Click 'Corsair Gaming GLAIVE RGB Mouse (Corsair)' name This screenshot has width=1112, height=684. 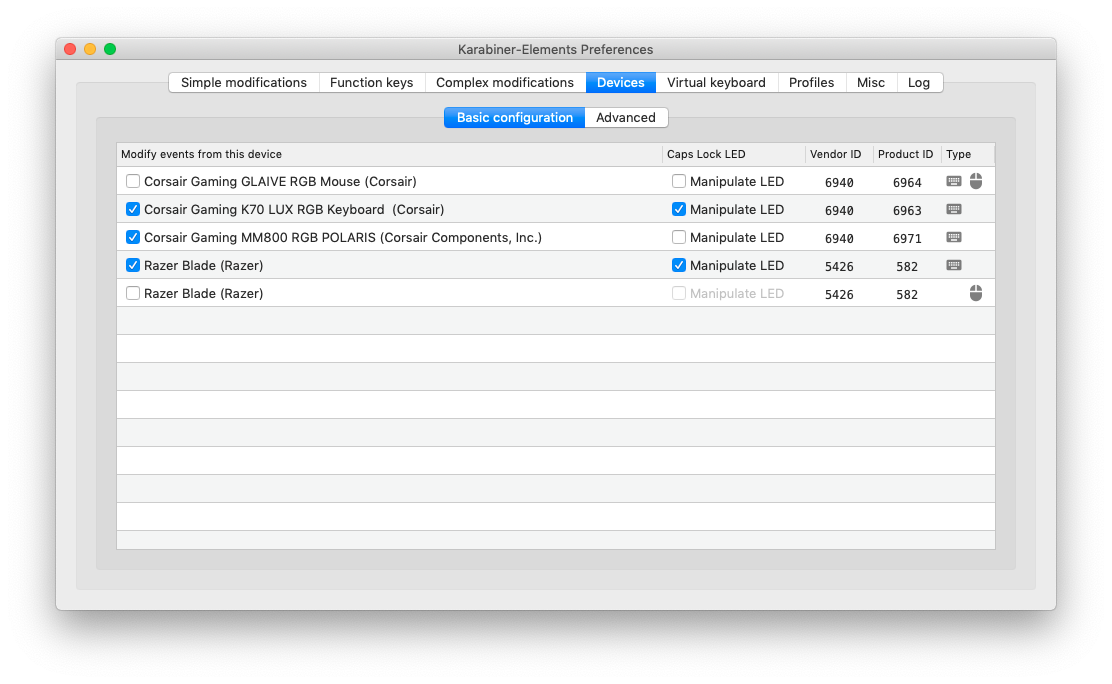pyautogui.click(x=280, y=182)
